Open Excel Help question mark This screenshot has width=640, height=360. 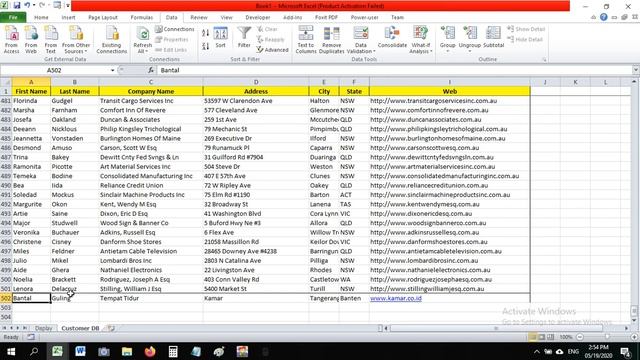[604, 17]
